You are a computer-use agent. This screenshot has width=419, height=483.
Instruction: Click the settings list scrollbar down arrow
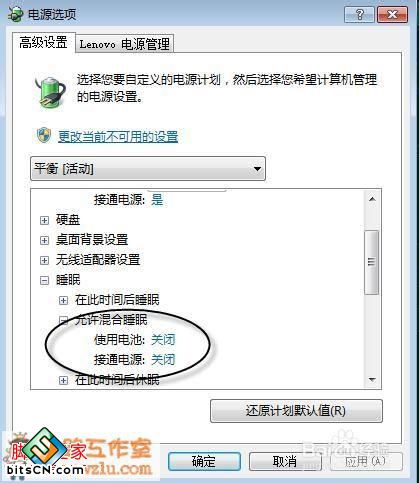click(372, 380)
